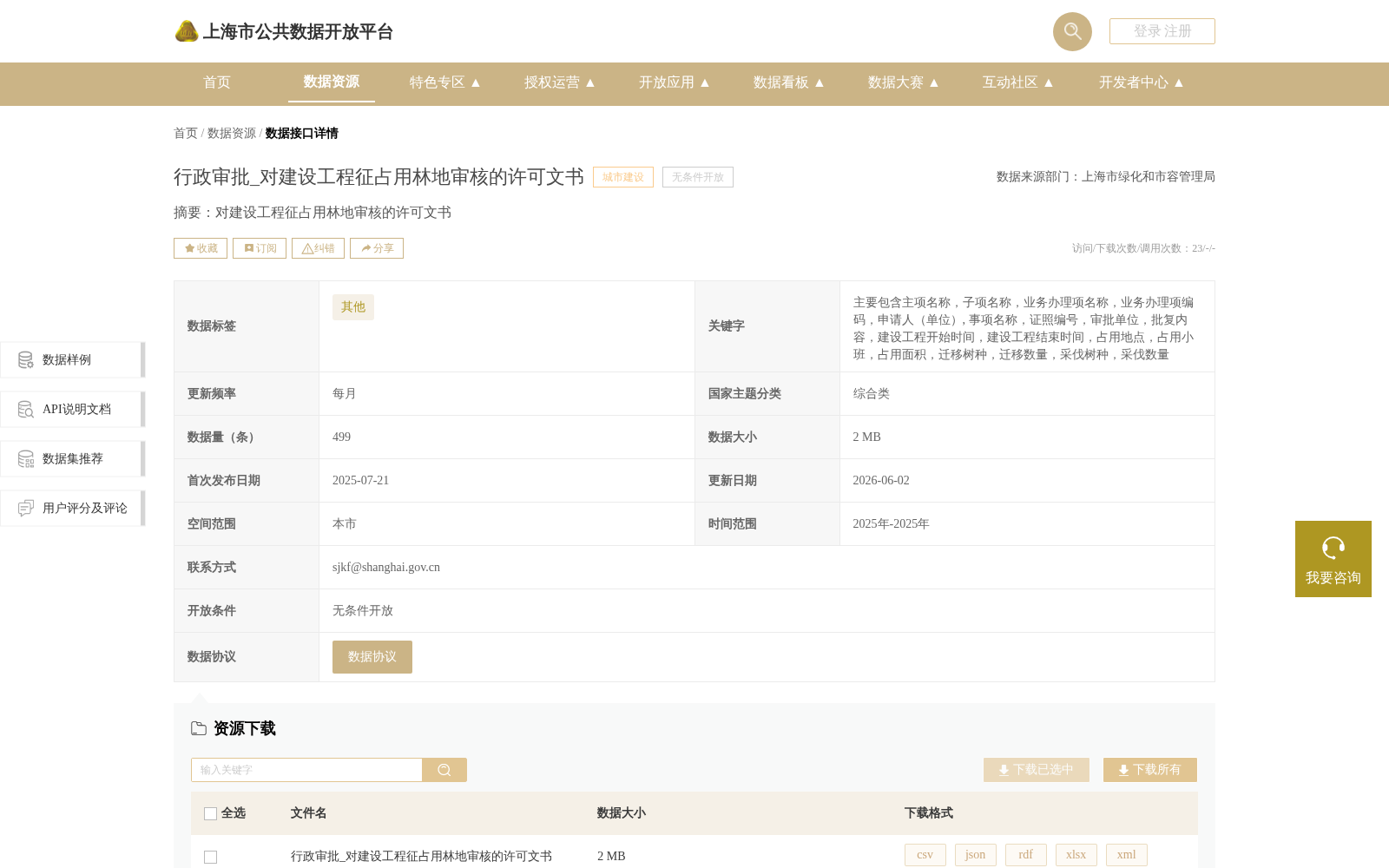Click the 分享 share button
The width and height of the screenshot is (1389, 868).
(377, 248)
